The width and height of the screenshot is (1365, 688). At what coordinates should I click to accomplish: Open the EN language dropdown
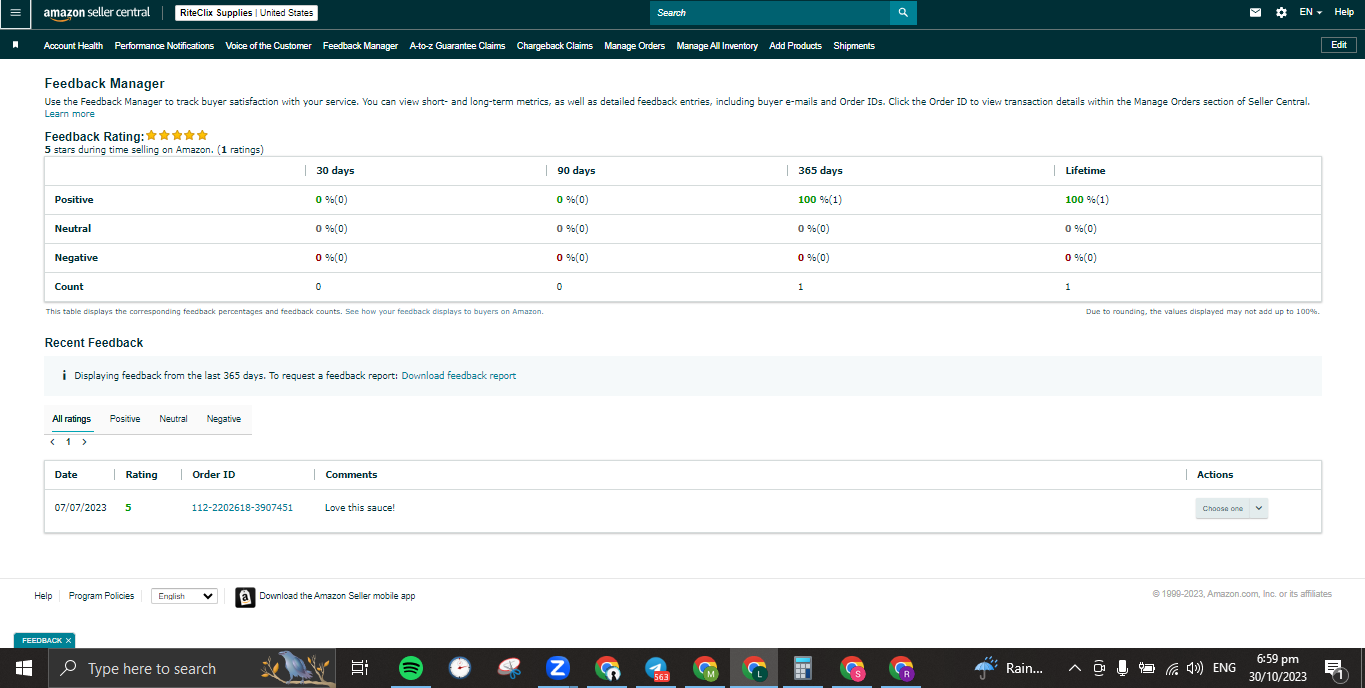click(x=1310, y=12)
